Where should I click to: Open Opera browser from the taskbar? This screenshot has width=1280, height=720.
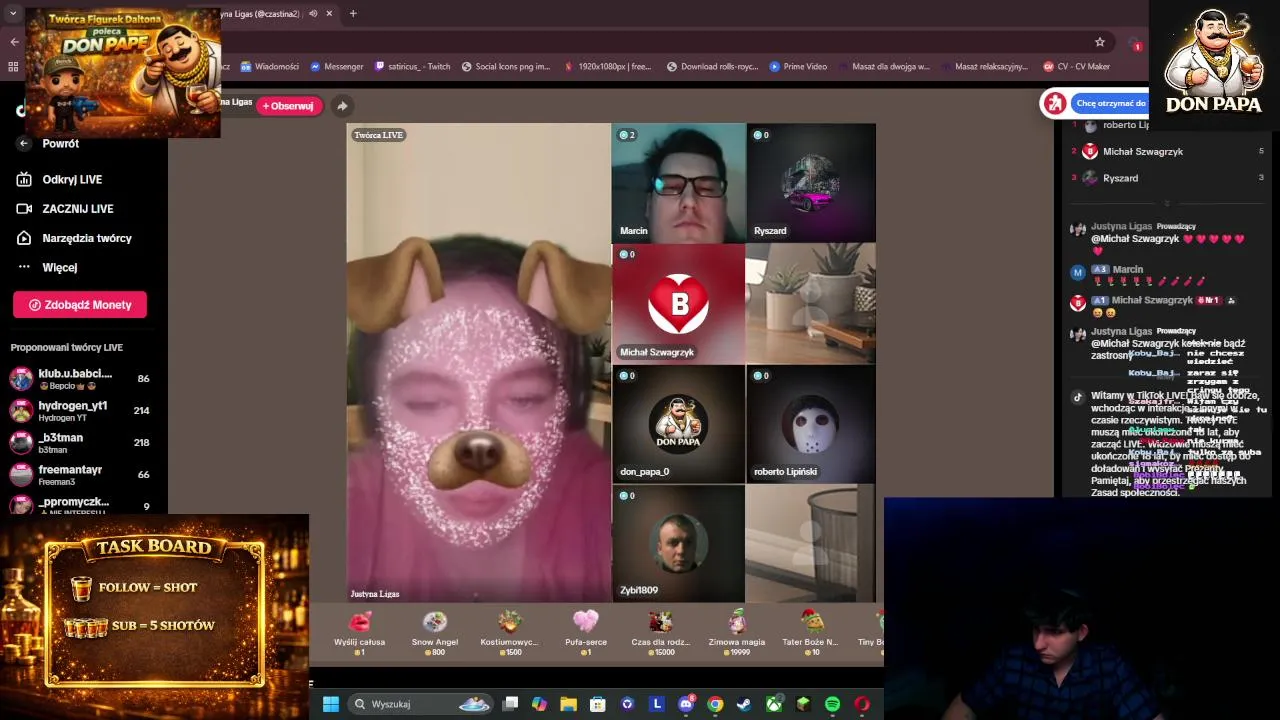point(862,704)
